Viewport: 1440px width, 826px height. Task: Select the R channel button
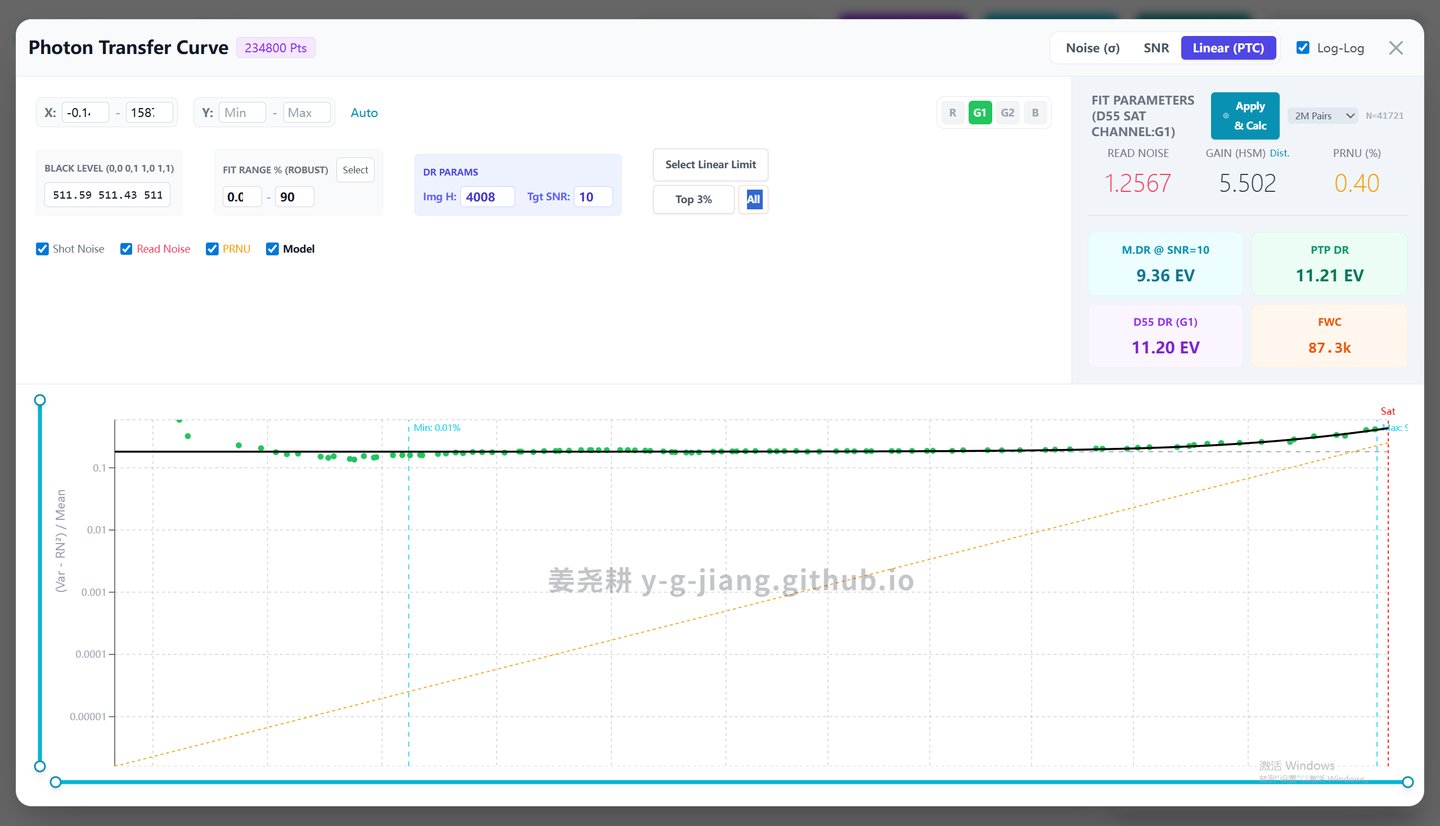click(953, 113)
